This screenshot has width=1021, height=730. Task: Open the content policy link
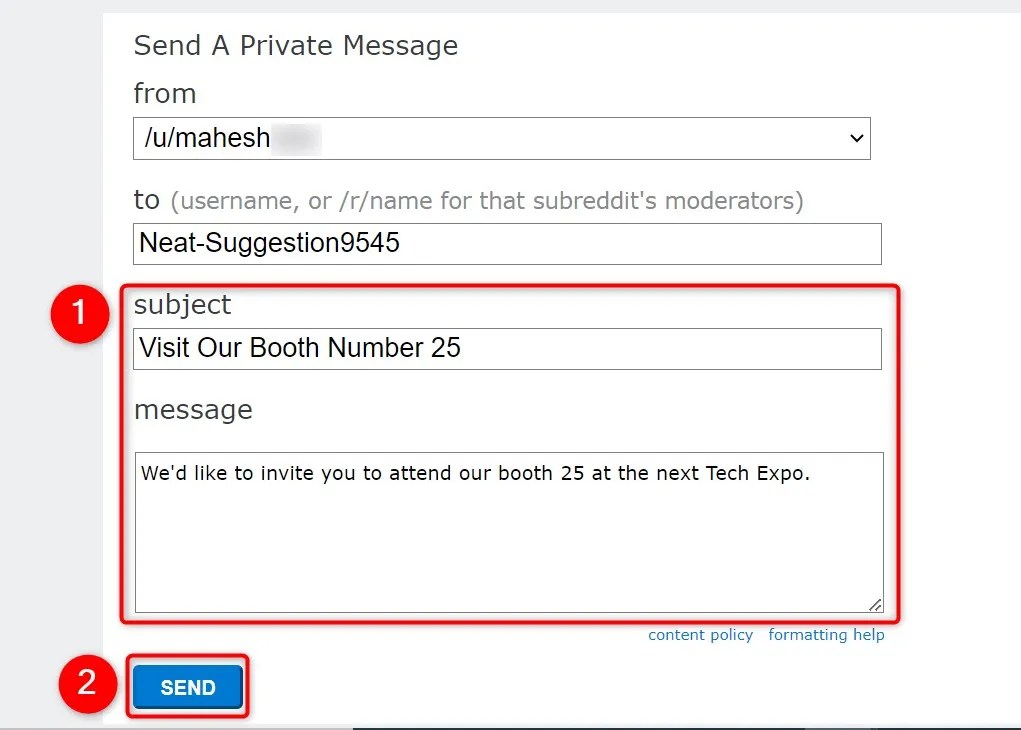coord(700,634)
